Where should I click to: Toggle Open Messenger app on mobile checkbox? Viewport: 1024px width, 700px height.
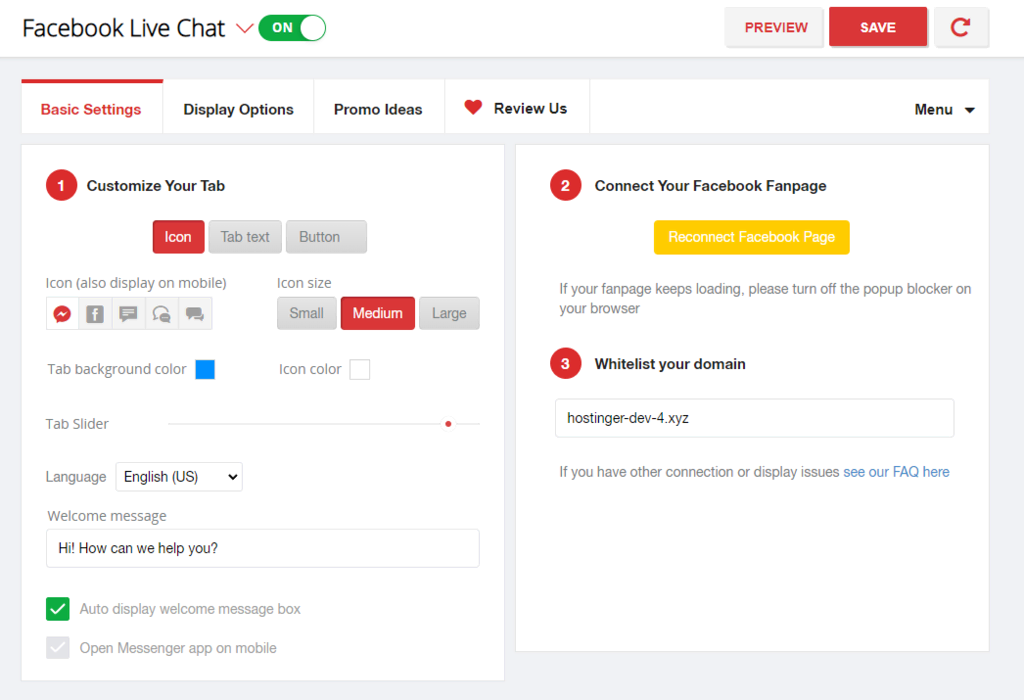57,648
